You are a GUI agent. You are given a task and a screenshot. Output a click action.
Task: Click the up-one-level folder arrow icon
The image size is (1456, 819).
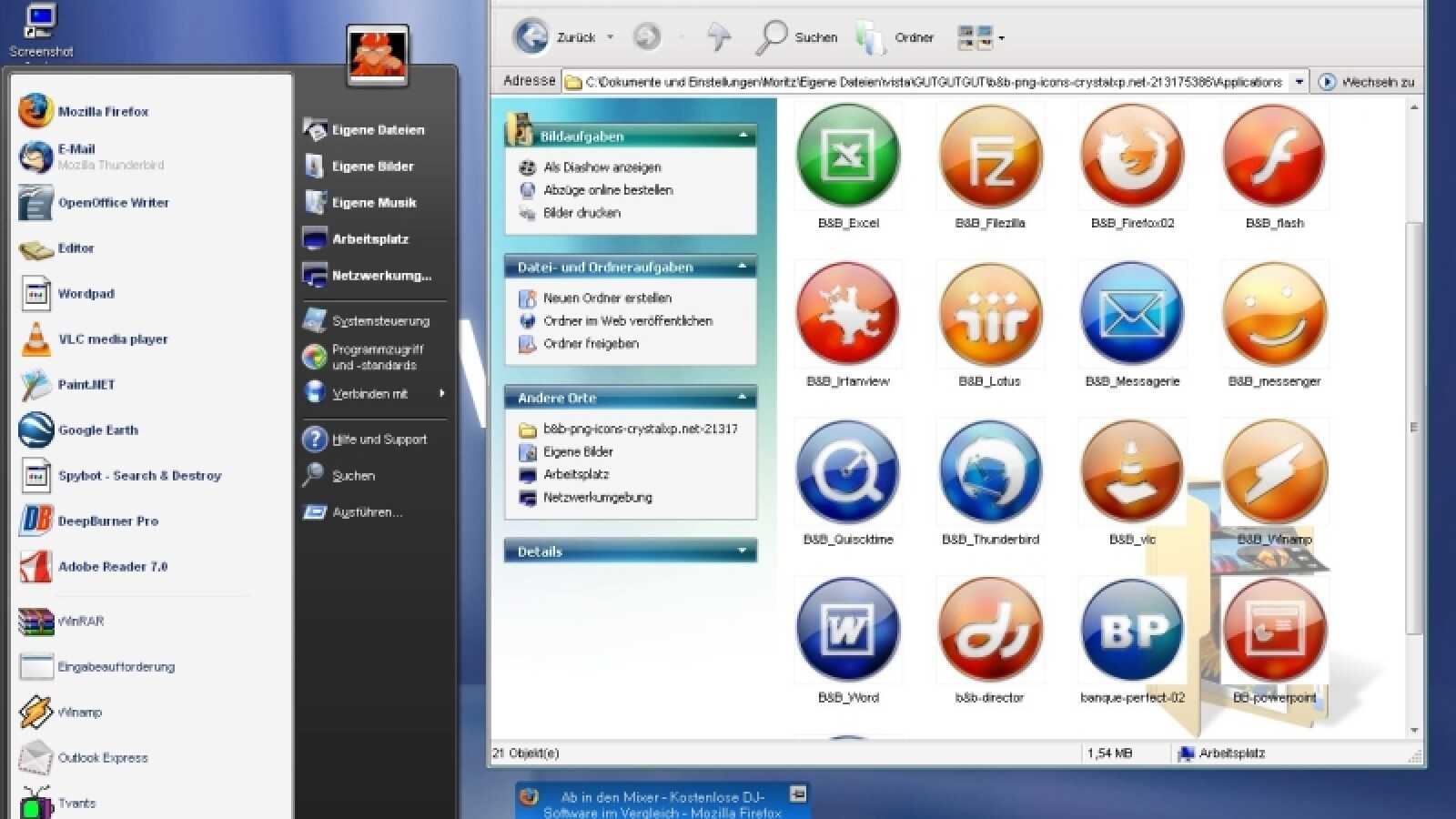click(x=719, y=37)
